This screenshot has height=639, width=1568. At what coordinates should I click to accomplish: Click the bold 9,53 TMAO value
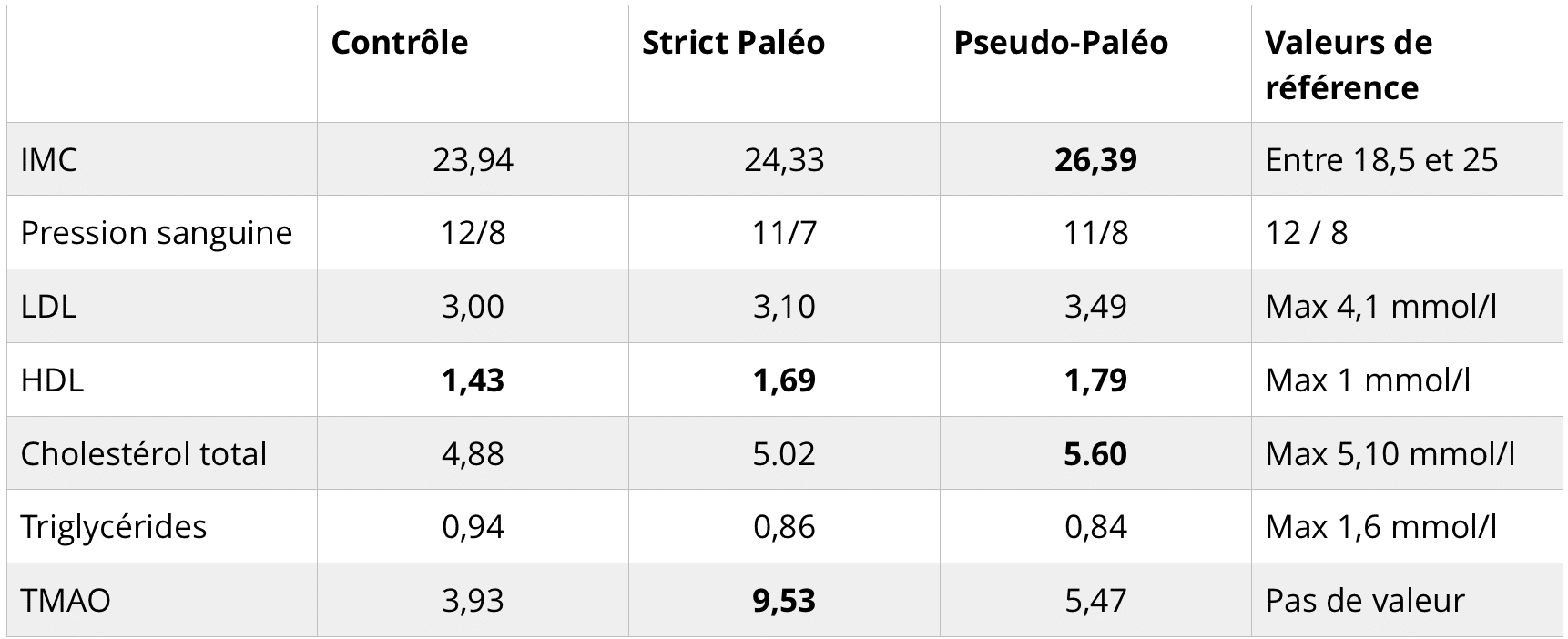[x=784, y=600]
